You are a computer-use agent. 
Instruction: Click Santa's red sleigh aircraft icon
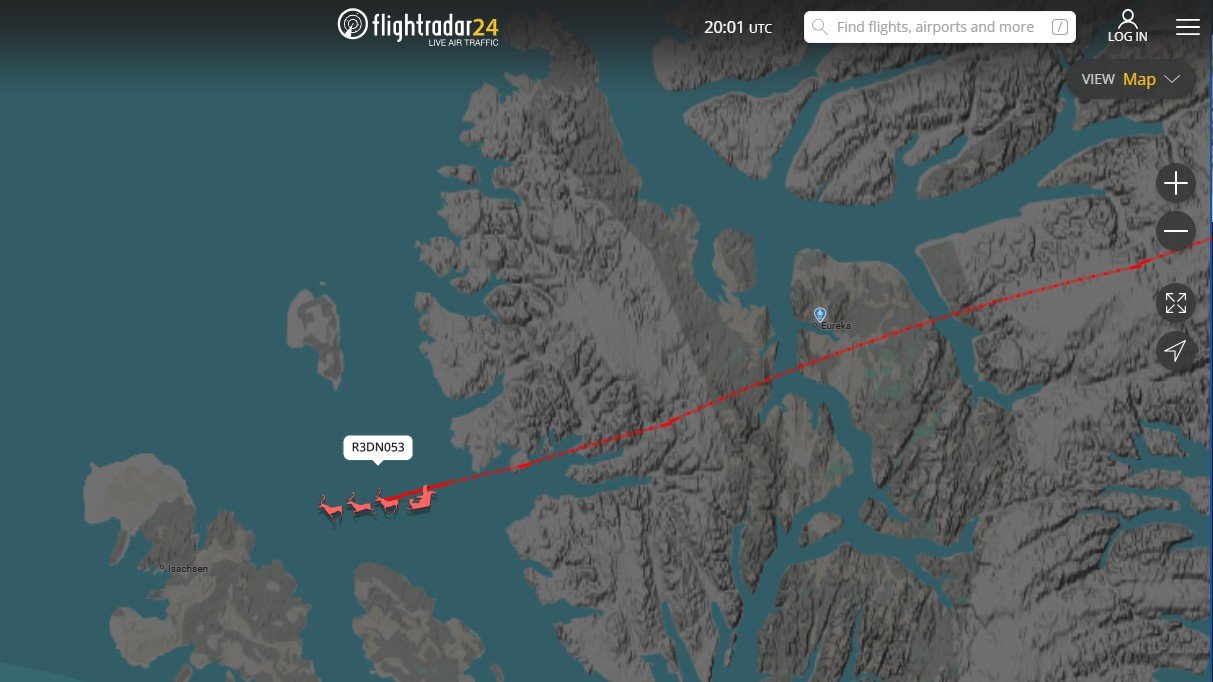pos(418,500)
